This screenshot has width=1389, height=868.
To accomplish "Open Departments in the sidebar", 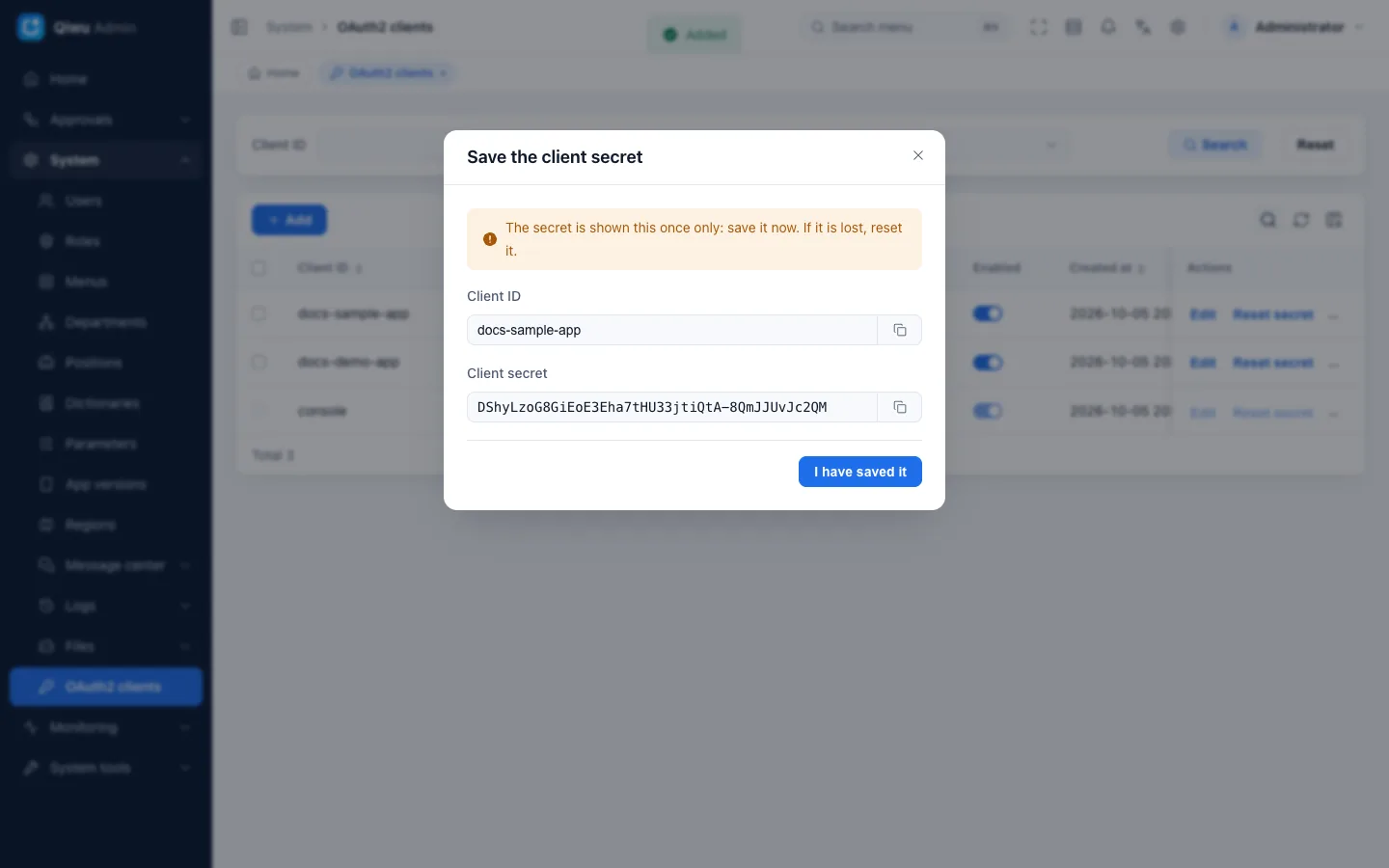I will click(106, 322).
